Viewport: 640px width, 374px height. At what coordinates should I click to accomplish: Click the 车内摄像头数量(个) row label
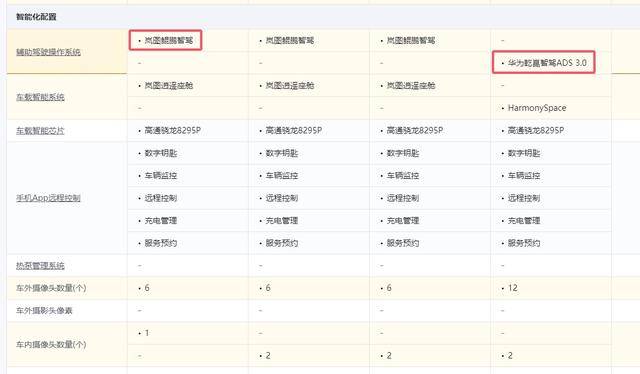(51, 345)
